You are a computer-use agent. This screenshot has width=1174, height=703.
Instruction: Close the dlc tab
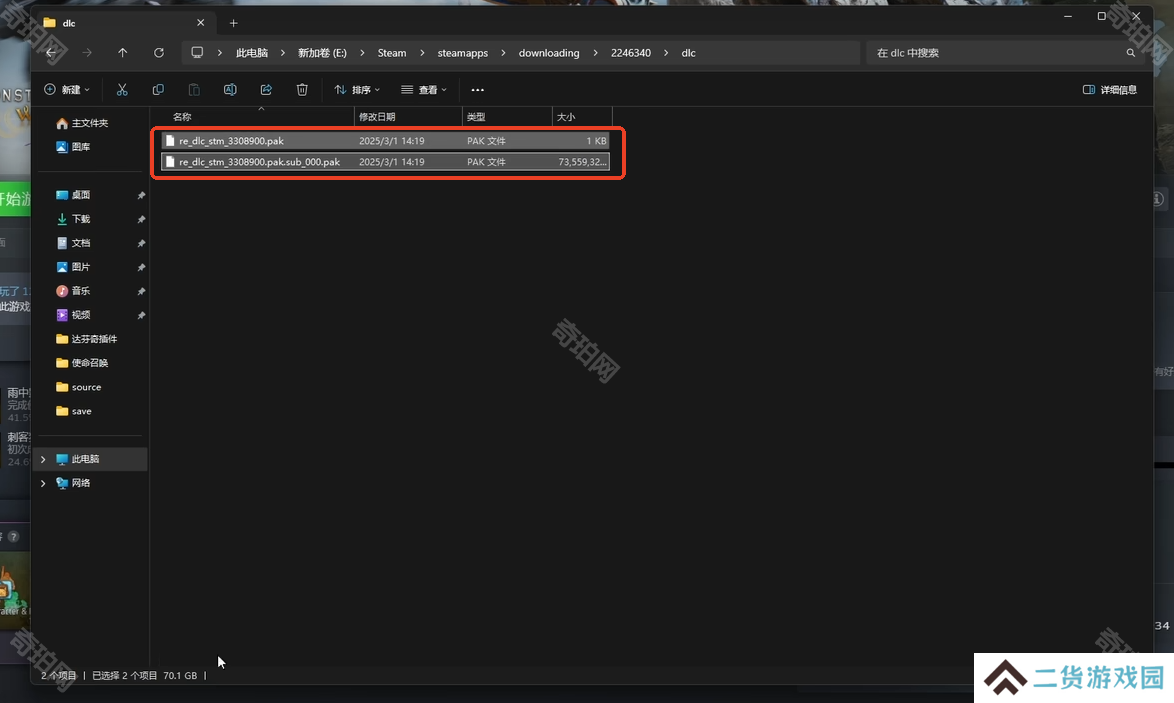(201, 23)
